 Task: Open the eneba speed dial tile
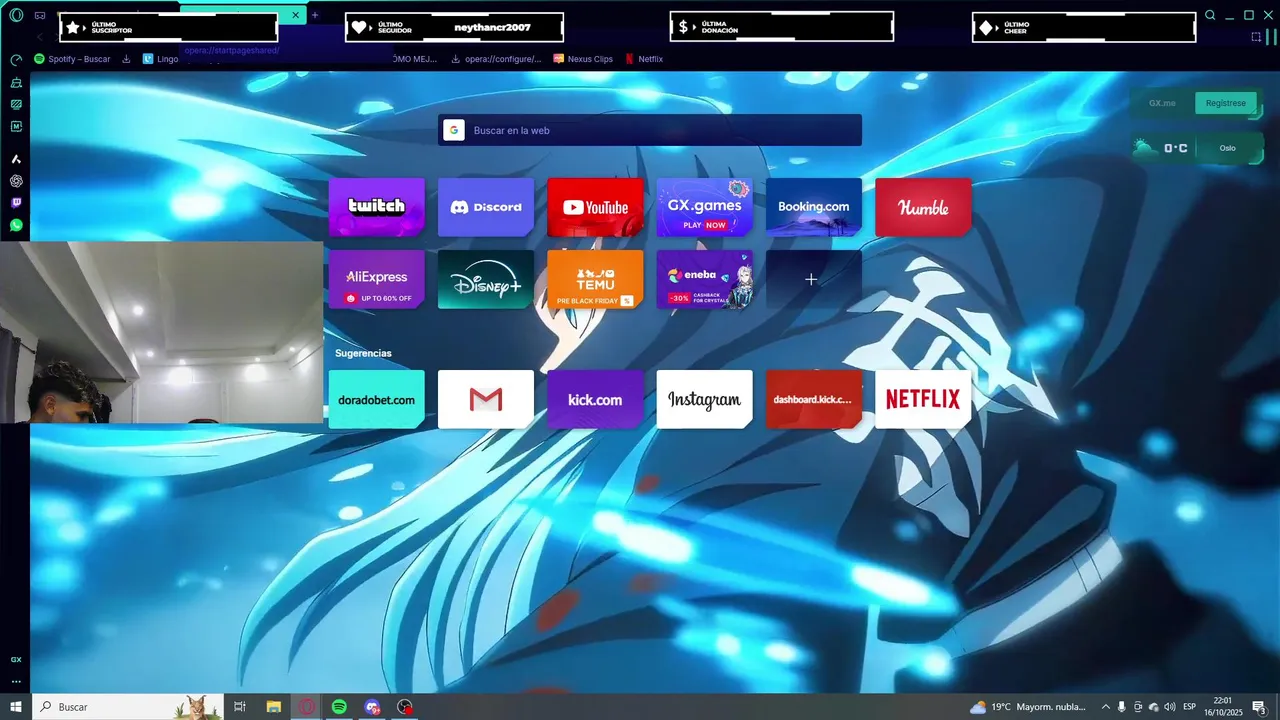pyautogui.click(x=705, y=279)
